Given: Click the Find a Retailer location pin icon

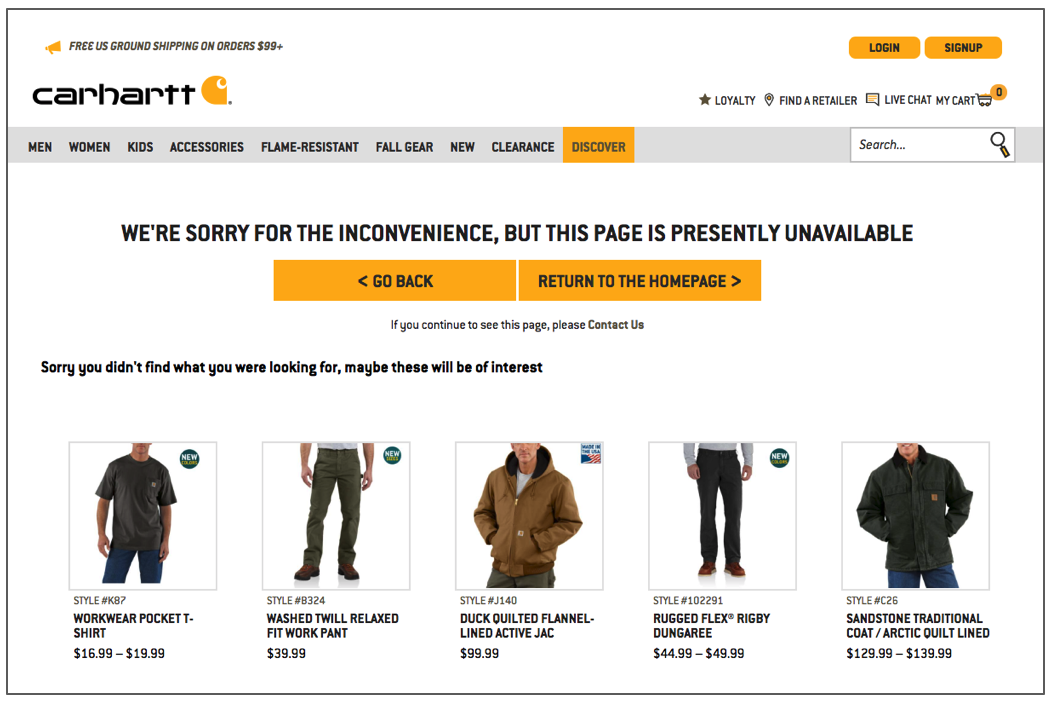Looking at the screenshot, I should [x=768, y=97].
